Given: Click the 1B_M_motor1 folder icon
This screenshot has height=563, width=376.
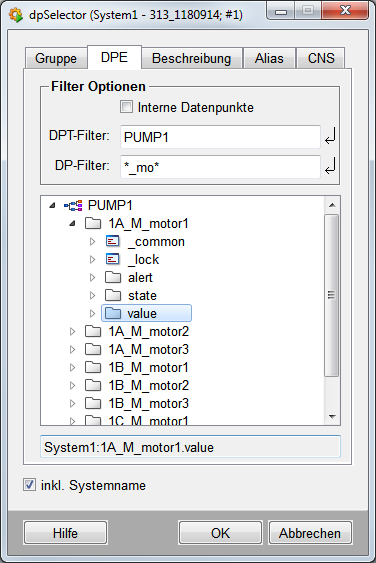Looking at the screenshot, I should pyautogui.click(x=93, y=367).
